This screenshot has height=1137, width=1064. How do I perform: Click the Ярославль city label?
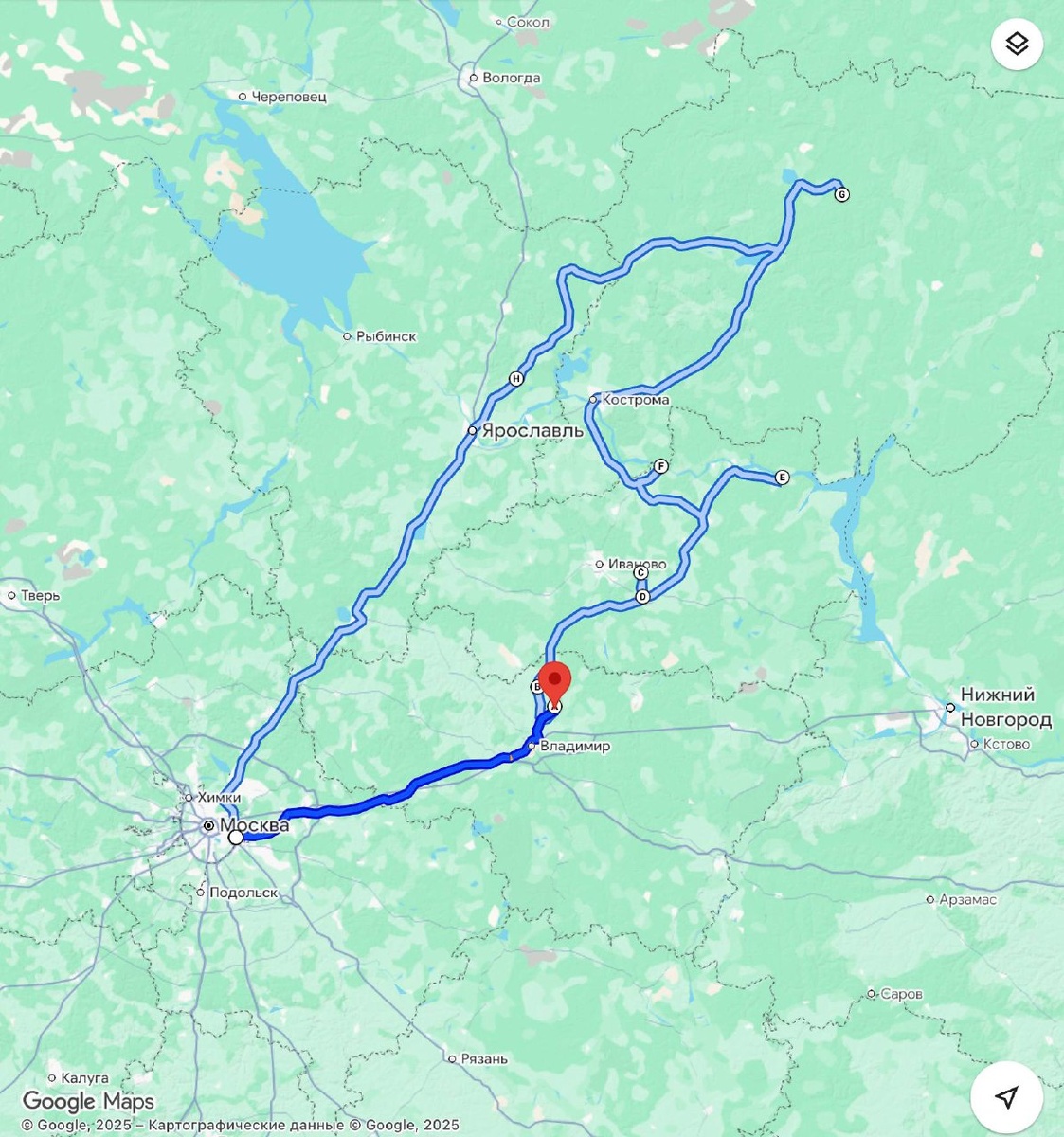tap(532, 430)
